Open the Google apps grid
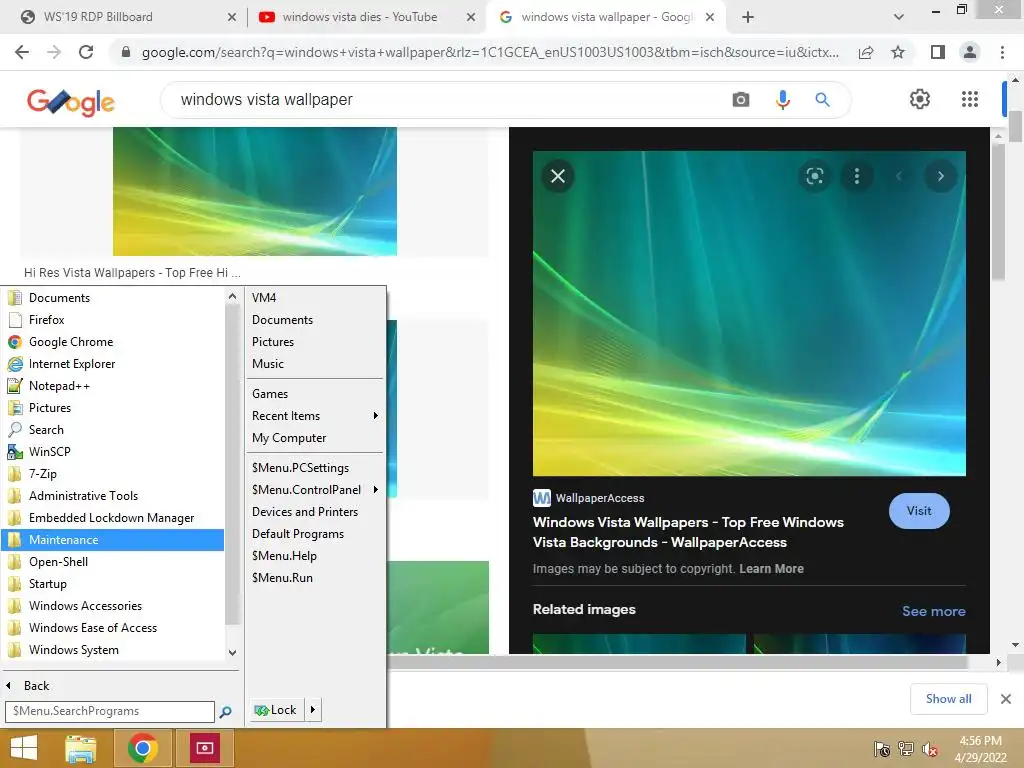Screen dimensions: 1024x768 point(970,99)
